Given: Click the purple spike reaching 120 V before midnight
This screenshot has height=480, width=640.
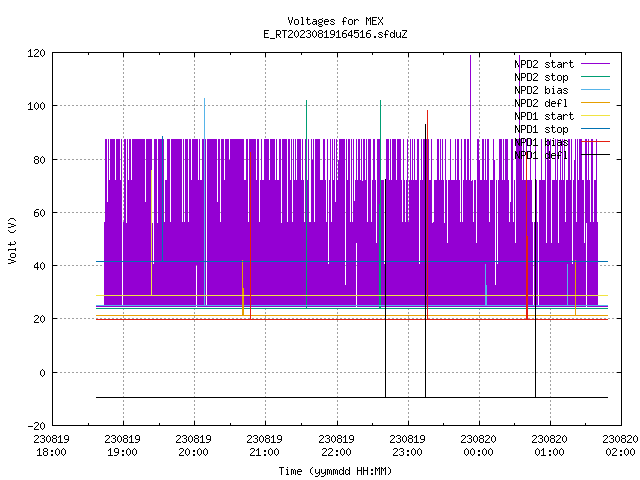Looking at the screenshot, I should coord(470,97).
